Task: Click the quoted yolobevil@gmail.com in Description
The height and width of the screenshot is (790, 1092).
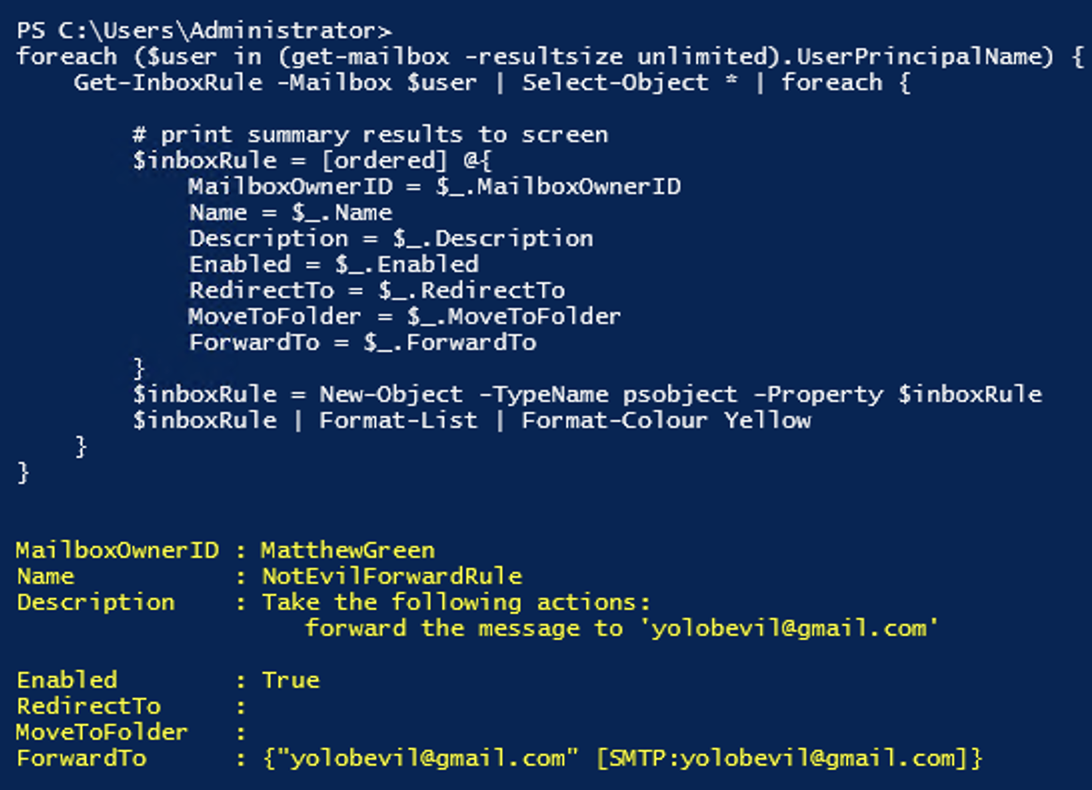Action: 789,628
